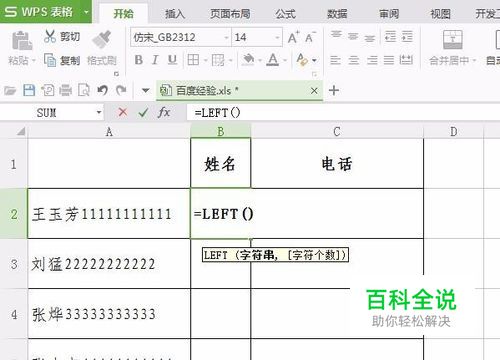Screen dimensions: 500x360
Task: Click the Copy (复制) button
Action: pyautogui.click(x=62, y=60)
